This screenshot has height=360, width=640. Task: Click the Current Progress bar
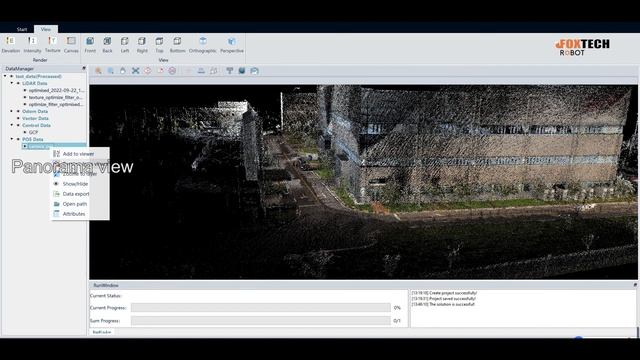(260, 308)
